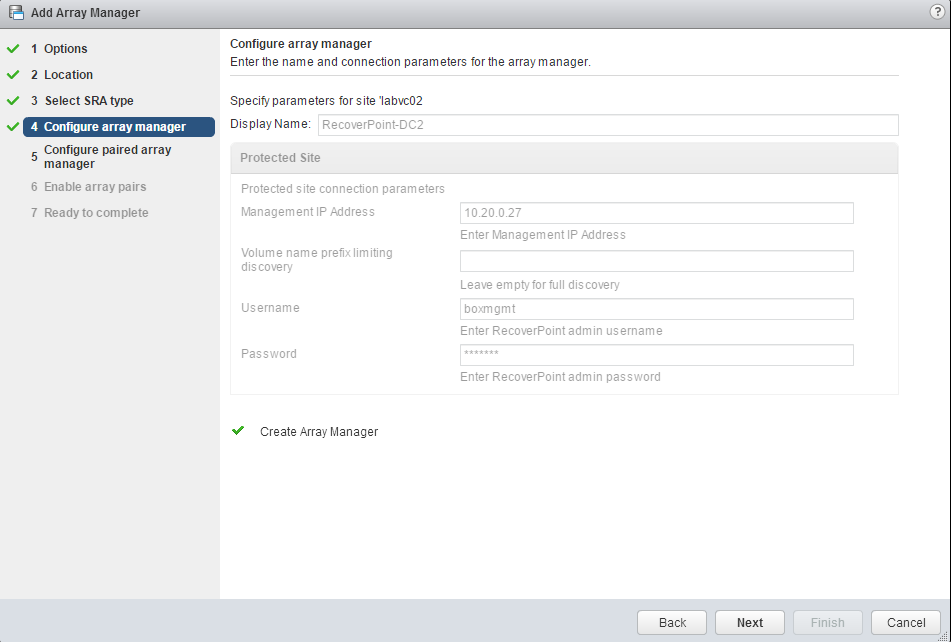Click the Password input field
The width and height of the screenshot is (951, 642).
click(x=656, y=355)
